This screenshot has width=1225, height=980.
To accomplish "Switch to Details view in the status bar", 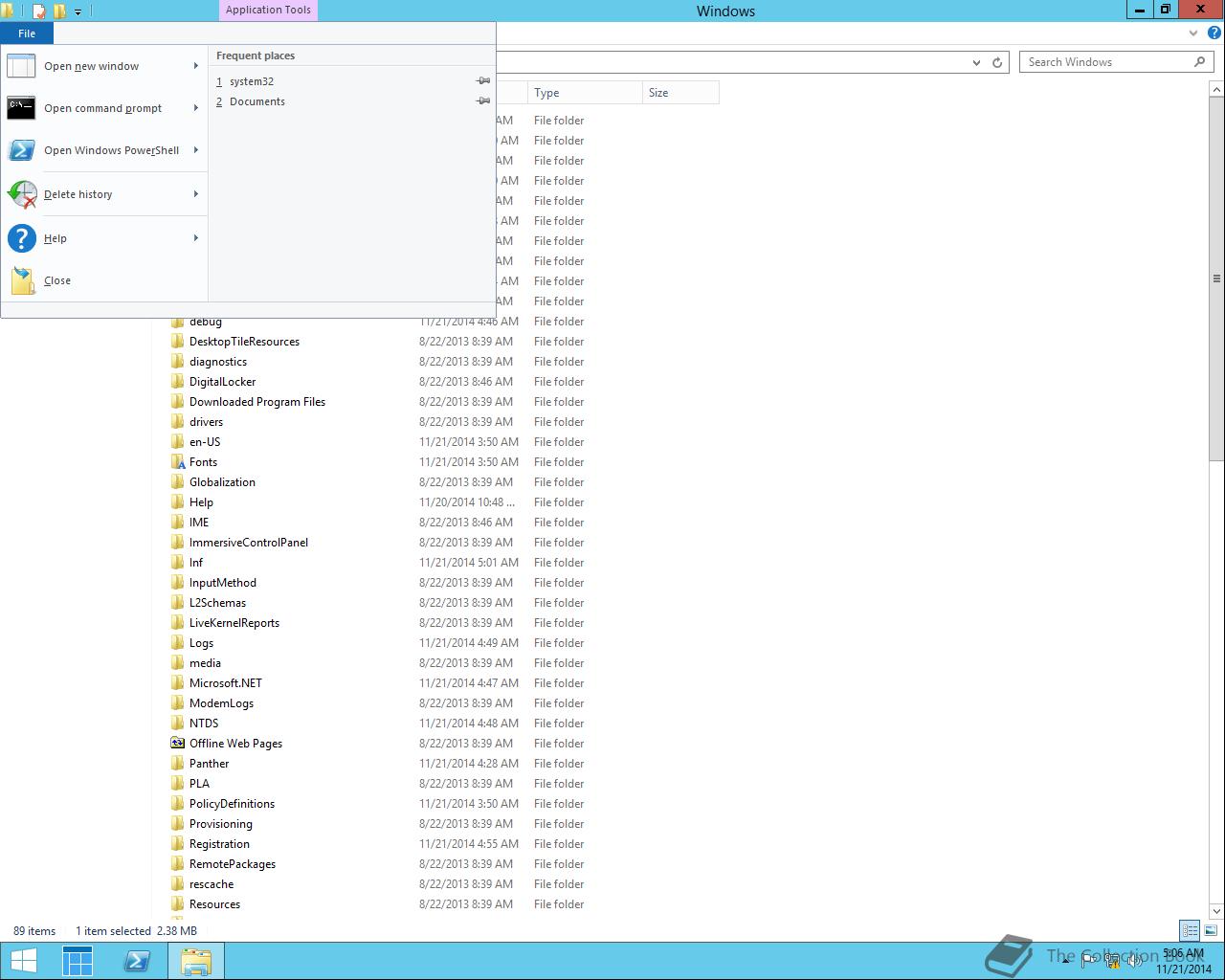I will point(1190,930).
